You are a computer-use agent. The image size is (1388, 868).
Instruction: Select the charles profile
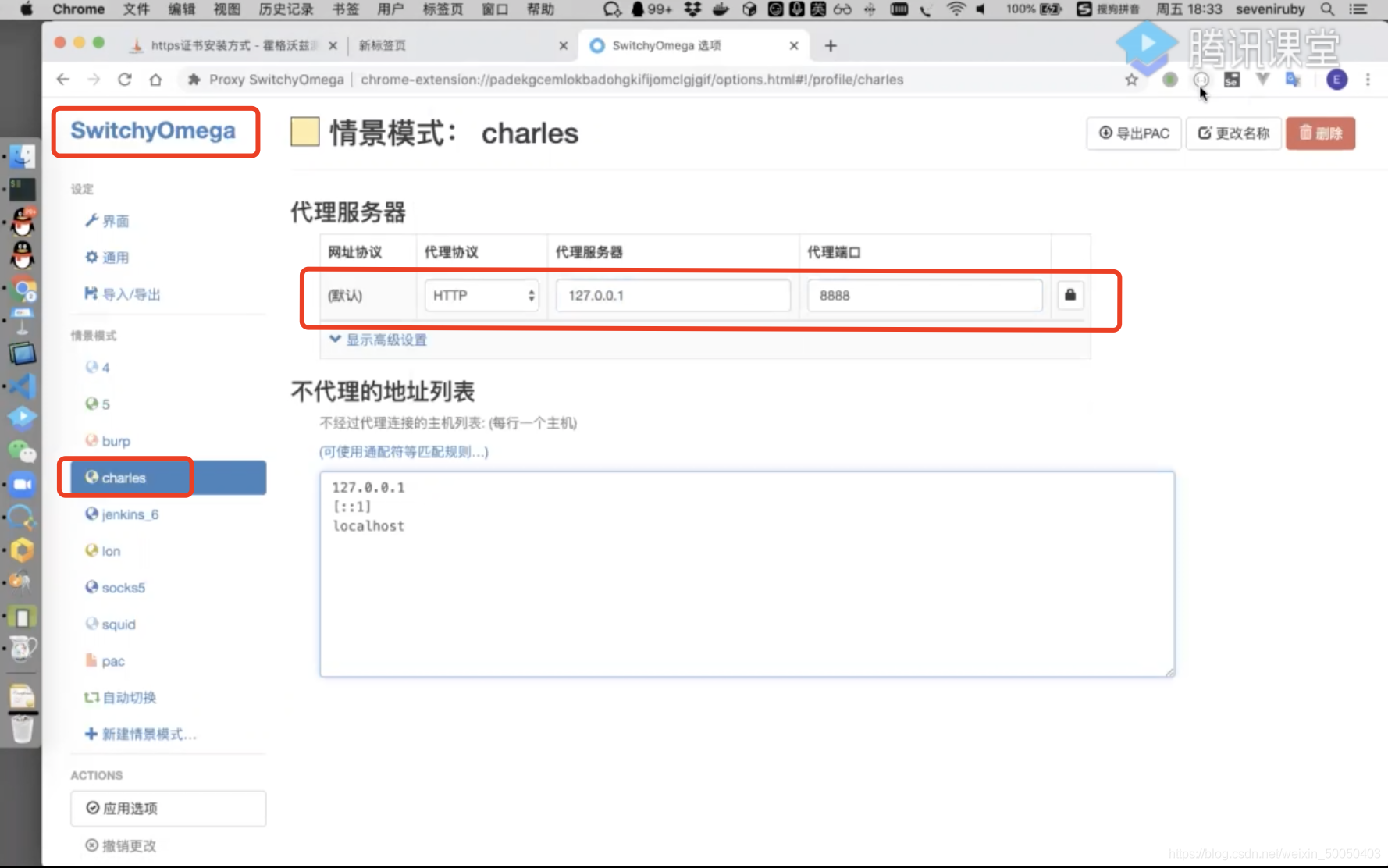(168, 478)
